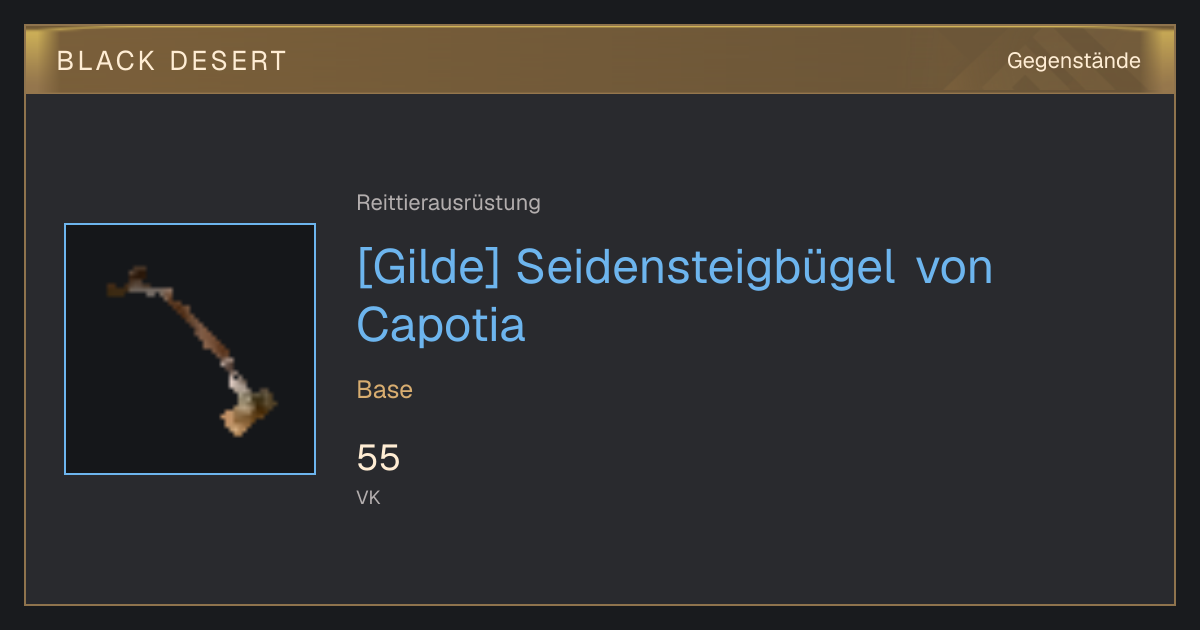Click the silk stirrup item image
Image resolution: width=1200 pixels, height=630 pixels.
pyautogui.click(x=190, y=349)
